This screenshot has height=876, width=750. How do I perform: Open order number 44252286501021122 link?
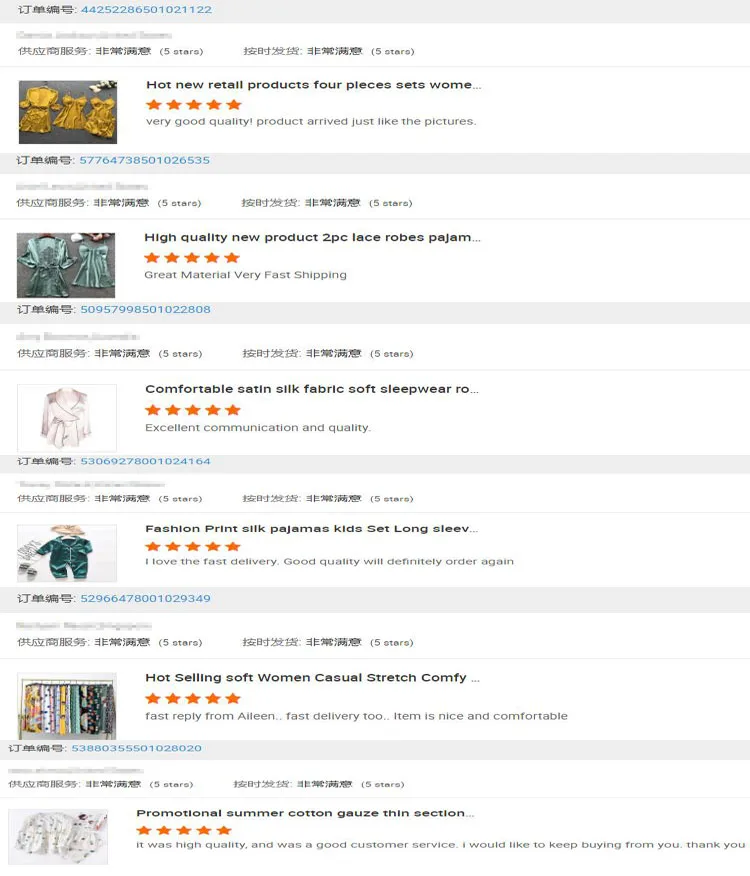[146, 9]
